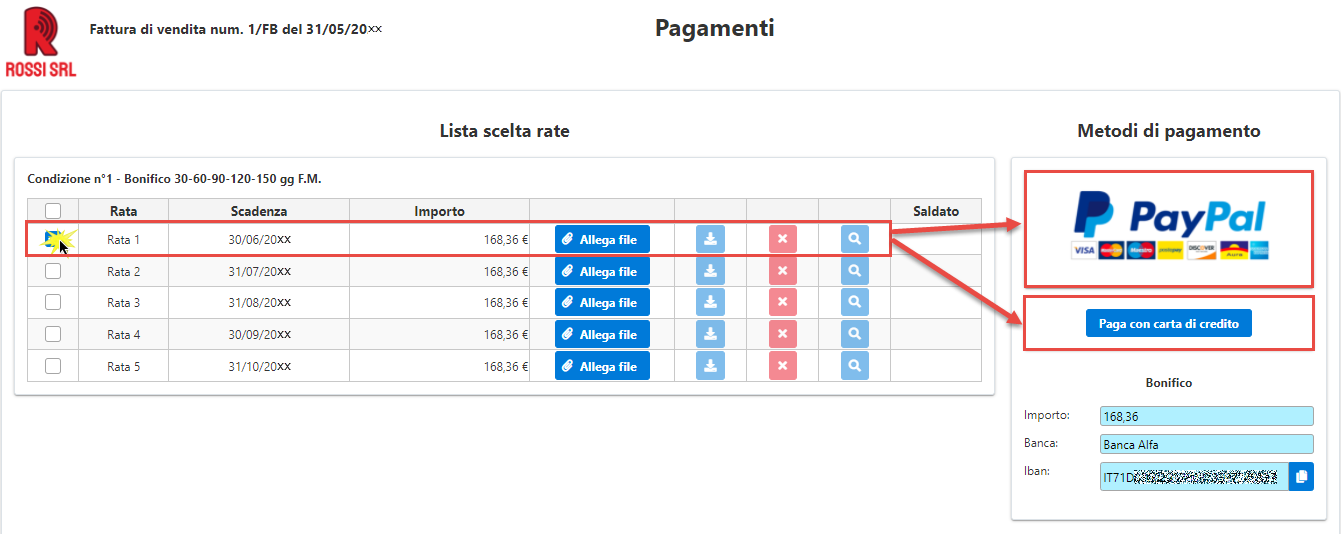Screen dimensions: 1341x534
Task: Open the magnifier preview for Rata 4
Action: [854, 334]
